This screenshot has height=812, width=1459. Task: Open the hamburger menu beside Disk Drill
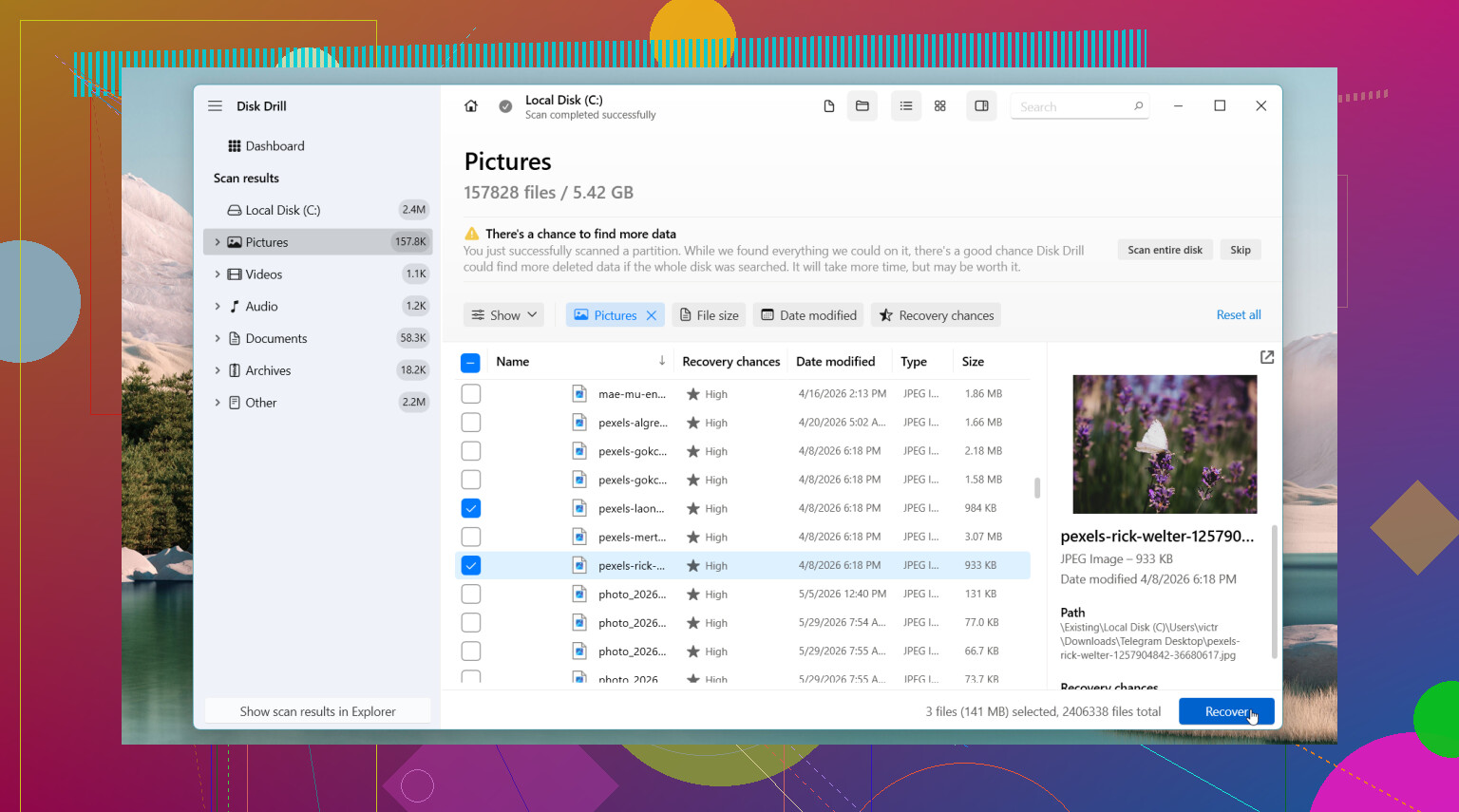[x=215, y=106]
